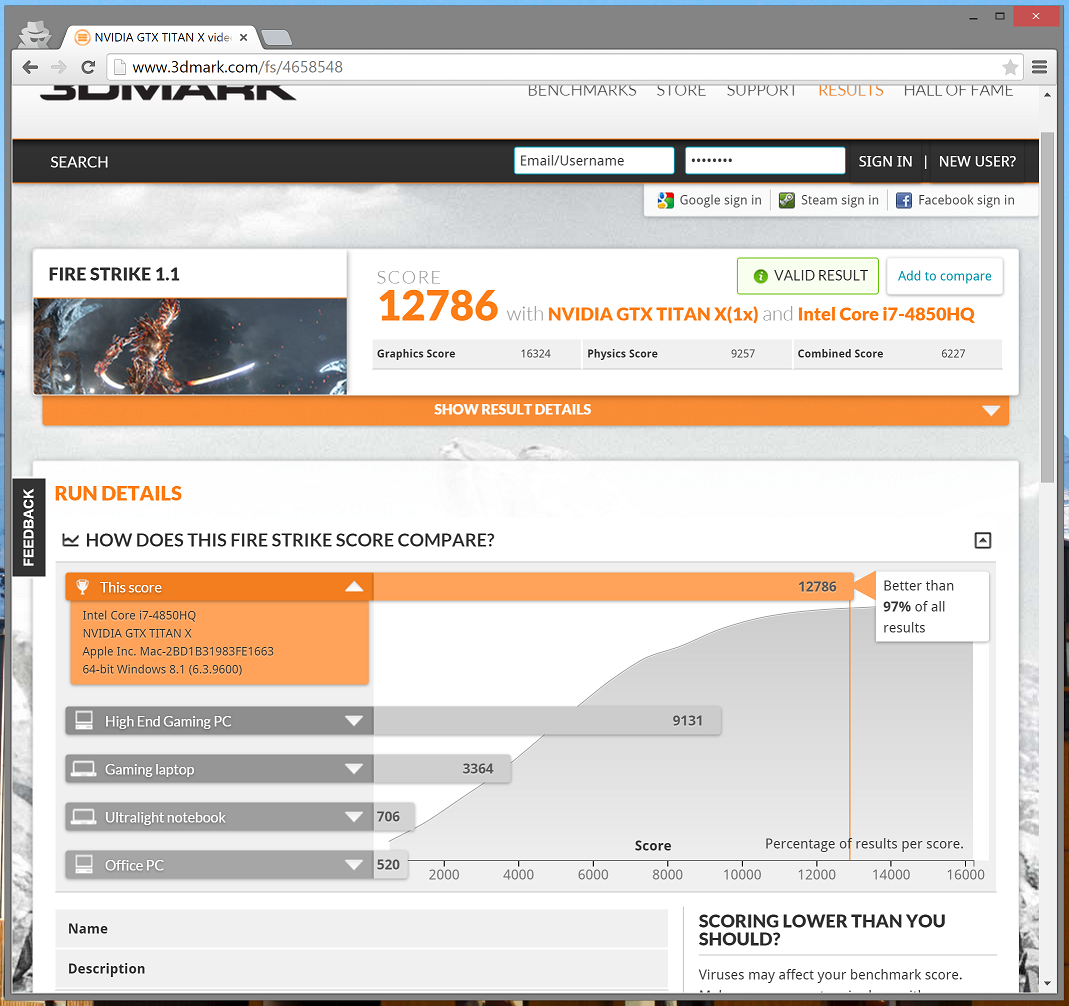Click the page vertical scrollbar thumb
The width and height of the screenshot is (1069, 1006).
coord(1048,307)
